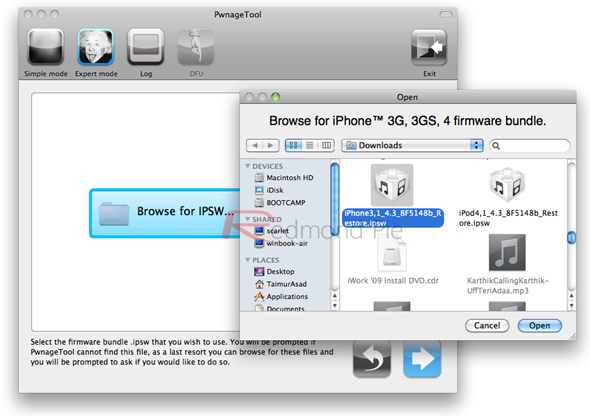Select BOOTCAMP volume in sidebar
The image size is (590, 416).
coord(280,202)
